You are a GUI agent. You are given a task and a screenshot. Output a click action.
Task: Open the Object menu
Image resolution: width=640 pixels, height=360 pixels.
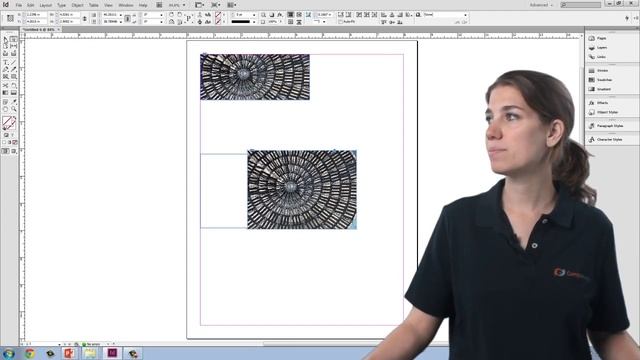78,5
